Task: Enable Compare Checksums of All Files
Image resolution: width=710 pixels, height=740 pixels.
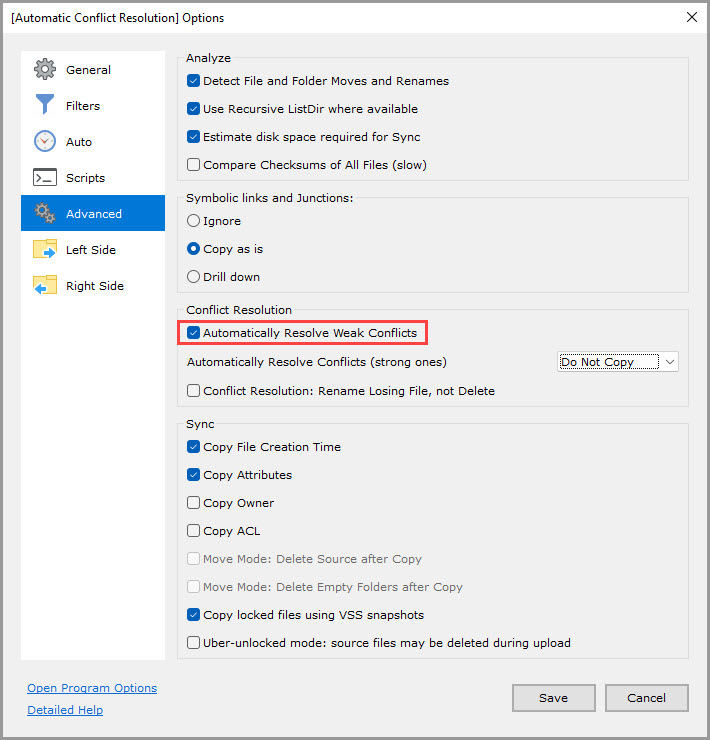Action: click(x=193, y=164)
